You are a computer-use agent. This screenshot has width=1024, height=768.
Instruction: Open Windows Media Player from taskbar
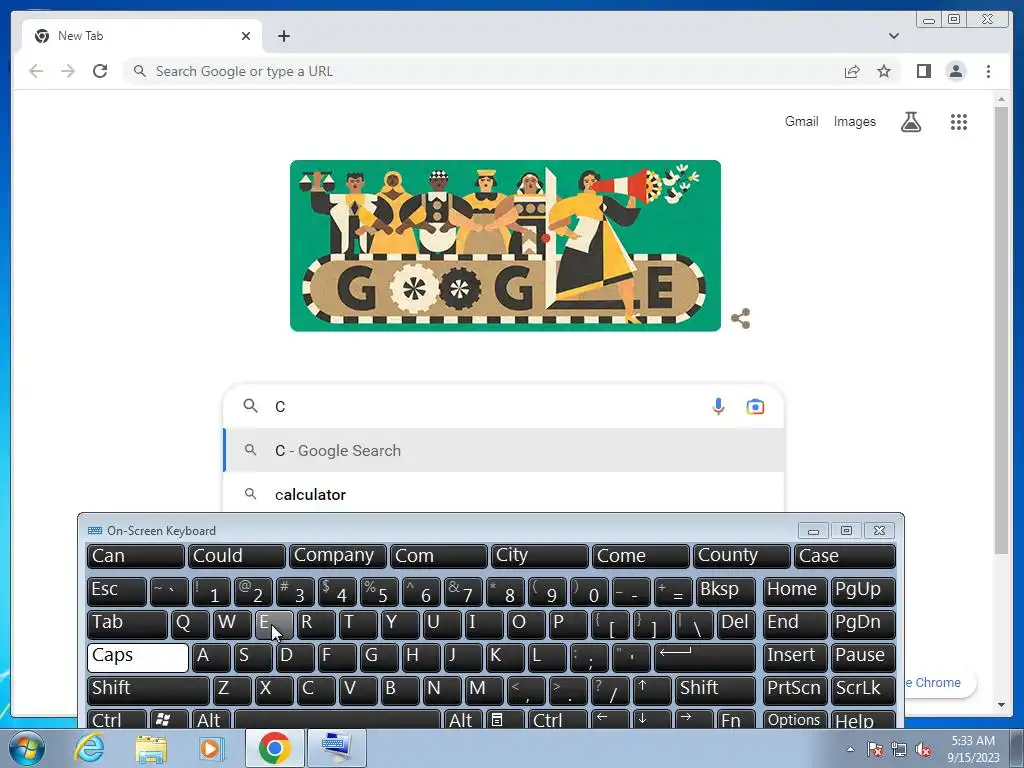click(x=212, y=748)
